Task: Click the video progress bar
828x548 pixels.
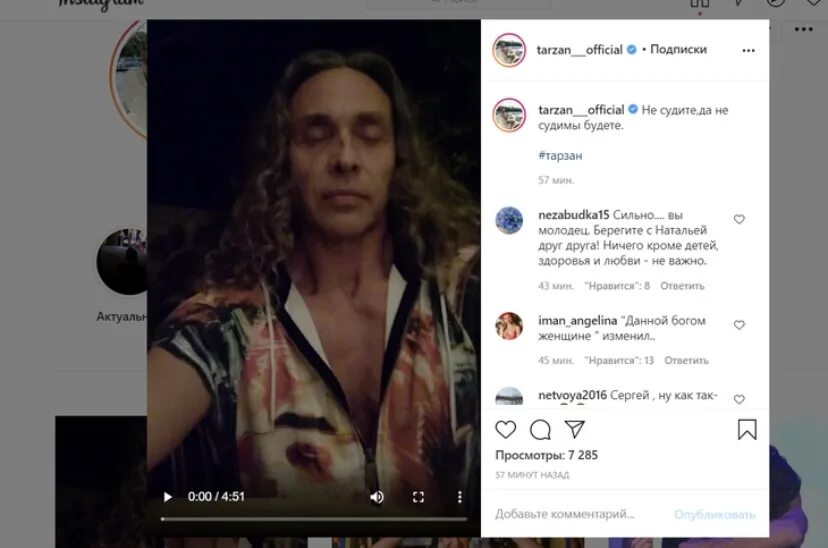Action: click(x=314, y=519)
